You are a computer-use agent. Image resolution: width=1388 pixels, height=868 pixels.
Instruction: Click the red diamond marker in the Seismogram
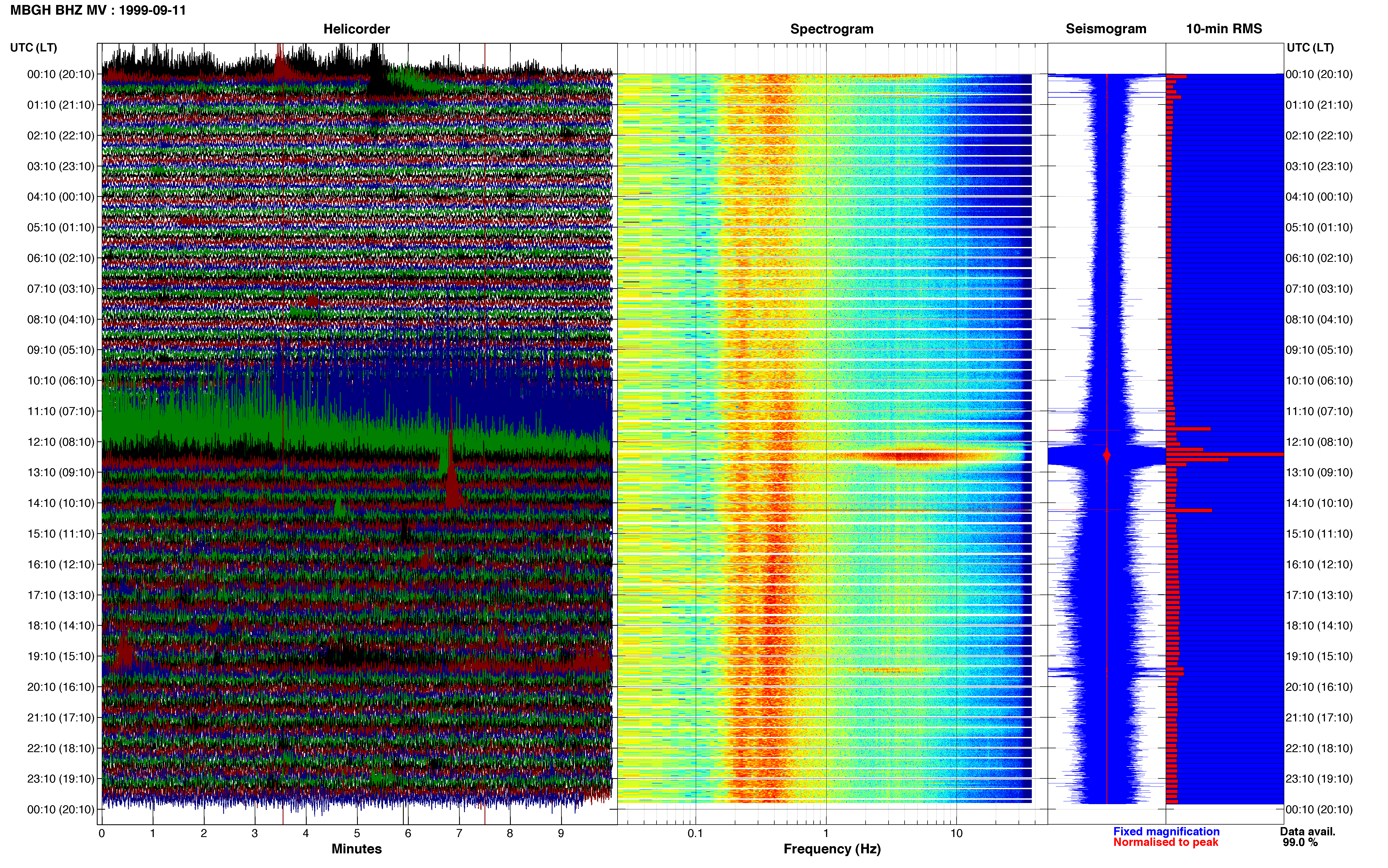[x=1107, y=455]
